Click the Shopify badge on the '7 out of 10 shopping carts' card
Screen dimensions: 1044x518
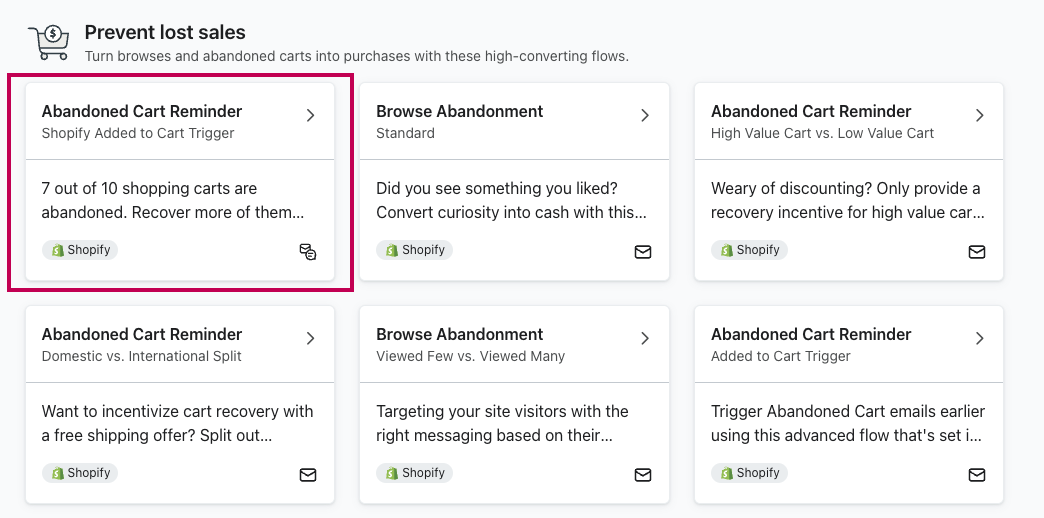(80, 250)
